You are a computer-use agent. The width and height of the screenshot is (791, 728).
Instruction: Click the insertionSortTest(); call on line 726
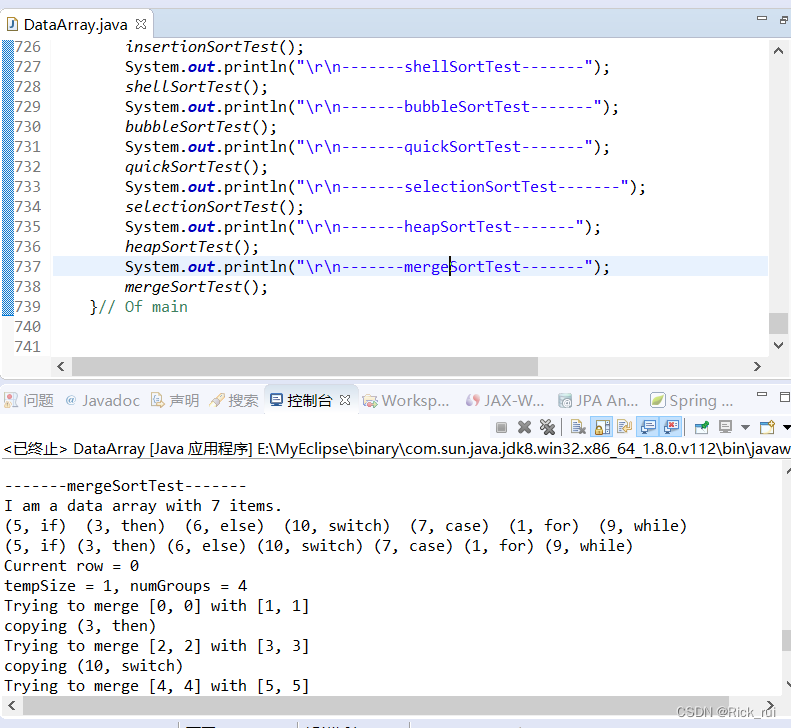click(x=214, y=46)
